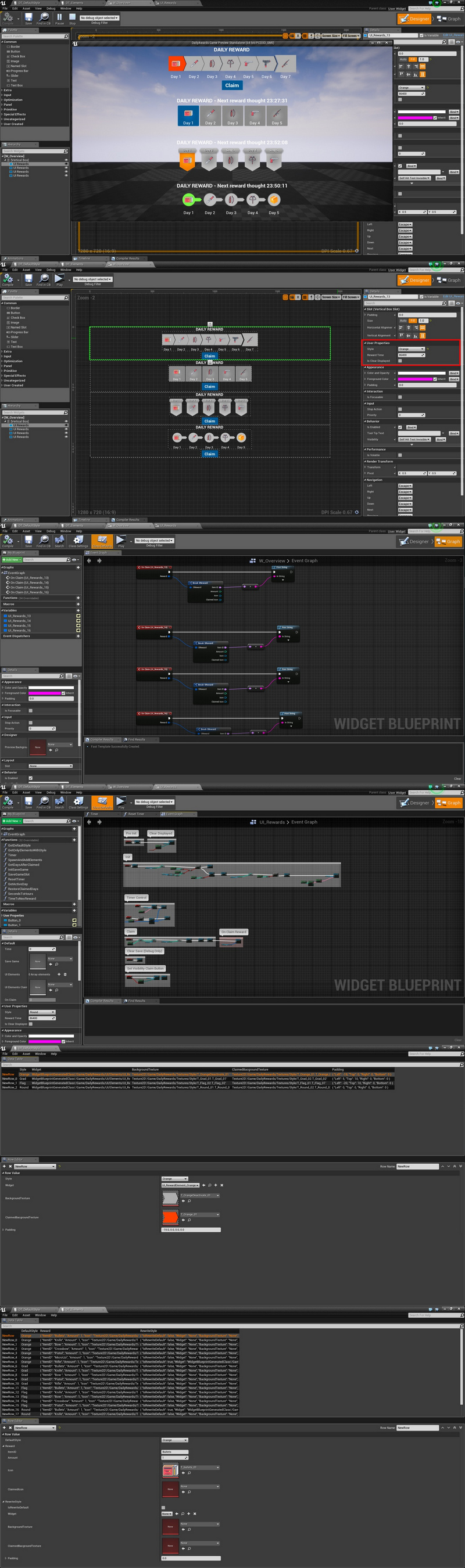Open Navigation Left Escape dropdown in W_Overview Designer
This screenshot has height=1568, width=465.
click(x=405, y=485)
